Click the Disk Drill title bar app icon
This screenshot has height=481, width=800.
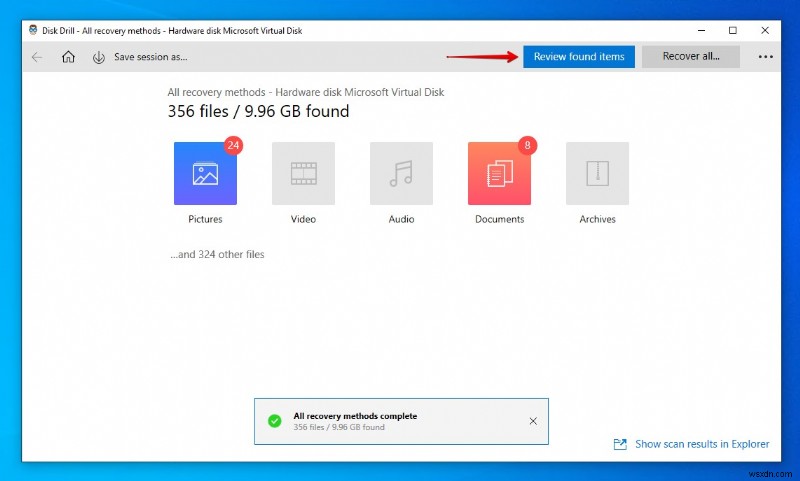[34, 30]
